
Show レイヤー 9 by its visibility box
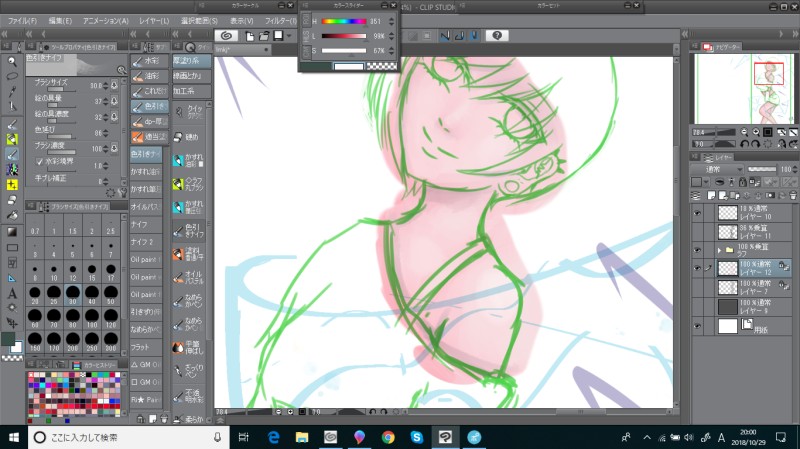pyautogui.click(x=697, y=307)
